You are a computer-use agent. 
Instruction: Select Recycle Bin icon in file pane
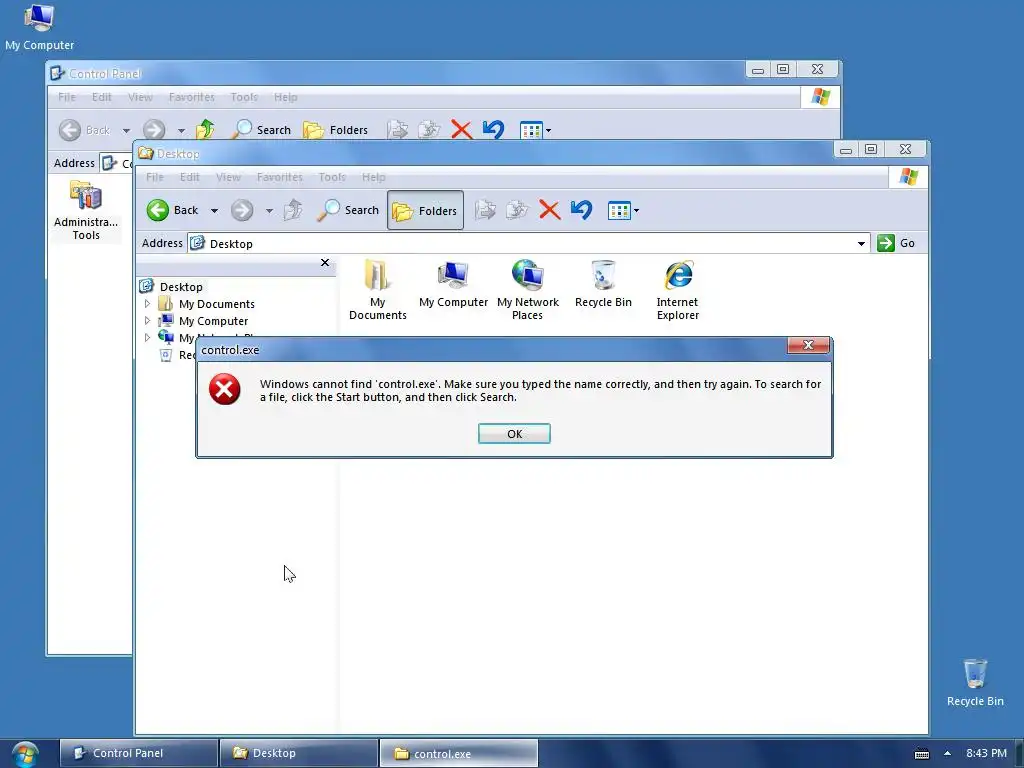point(603,285)
